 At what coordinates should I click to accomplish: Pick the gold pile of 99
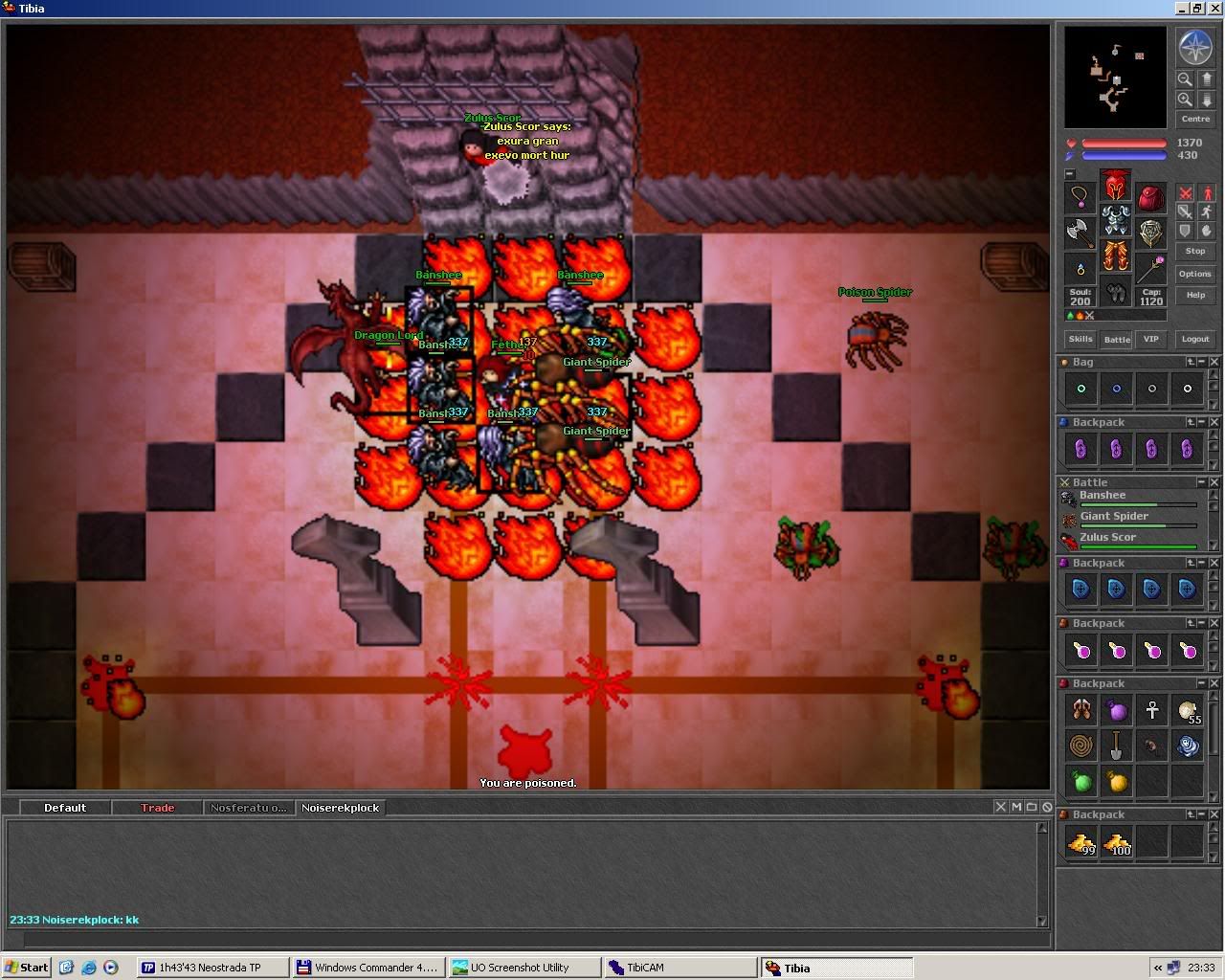click(x=1081, y=842)
